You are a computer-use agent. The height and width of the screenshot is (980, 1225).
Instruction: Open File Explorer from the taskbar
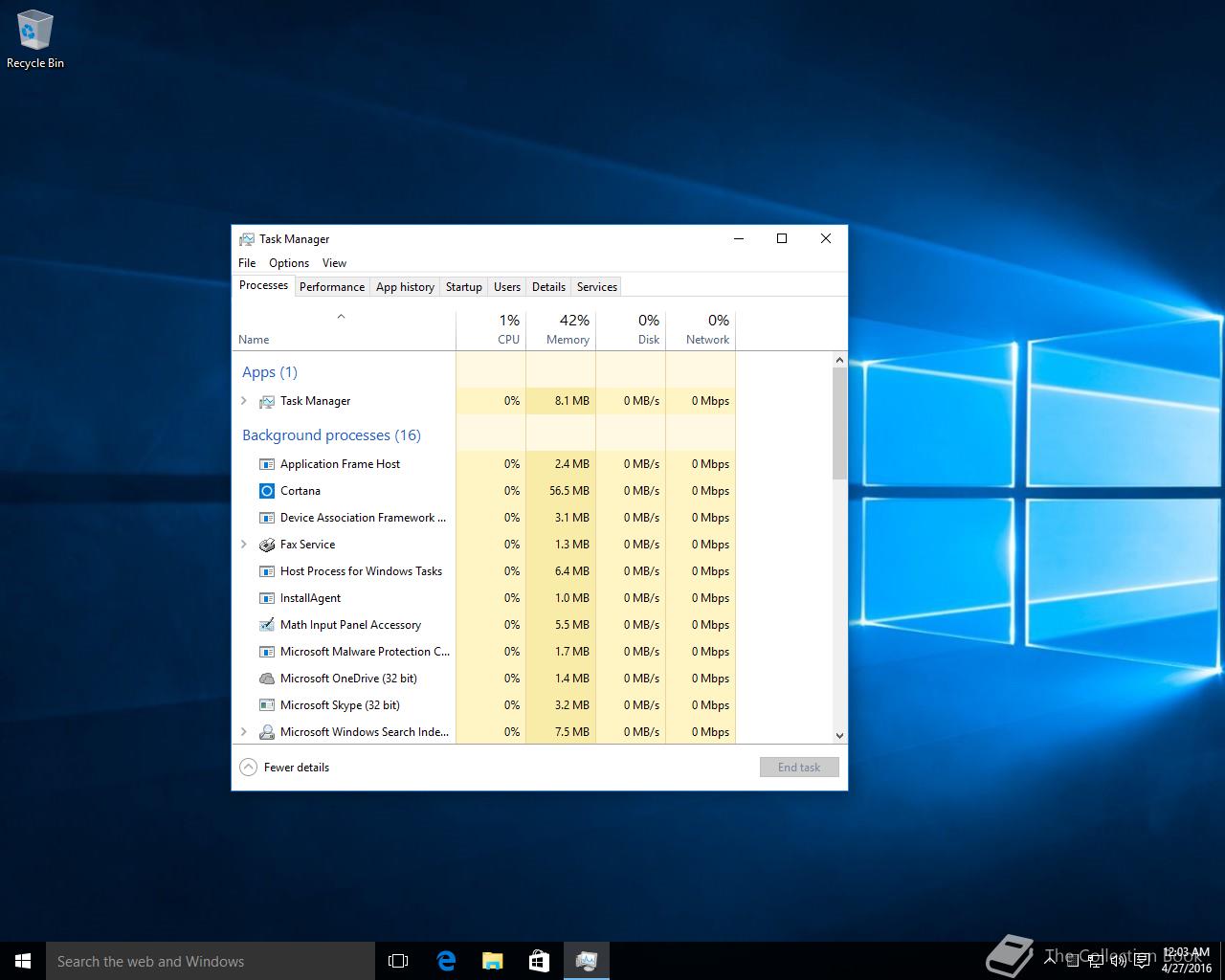tap(492, 961)
